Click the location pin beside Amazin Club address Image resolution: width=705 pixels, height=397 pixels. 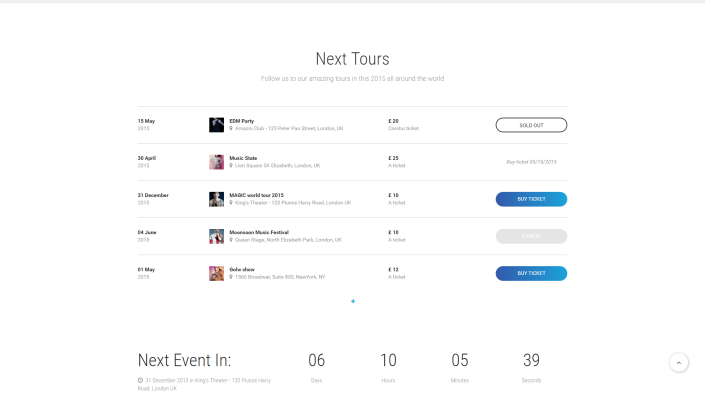click(x=231, y=128)
